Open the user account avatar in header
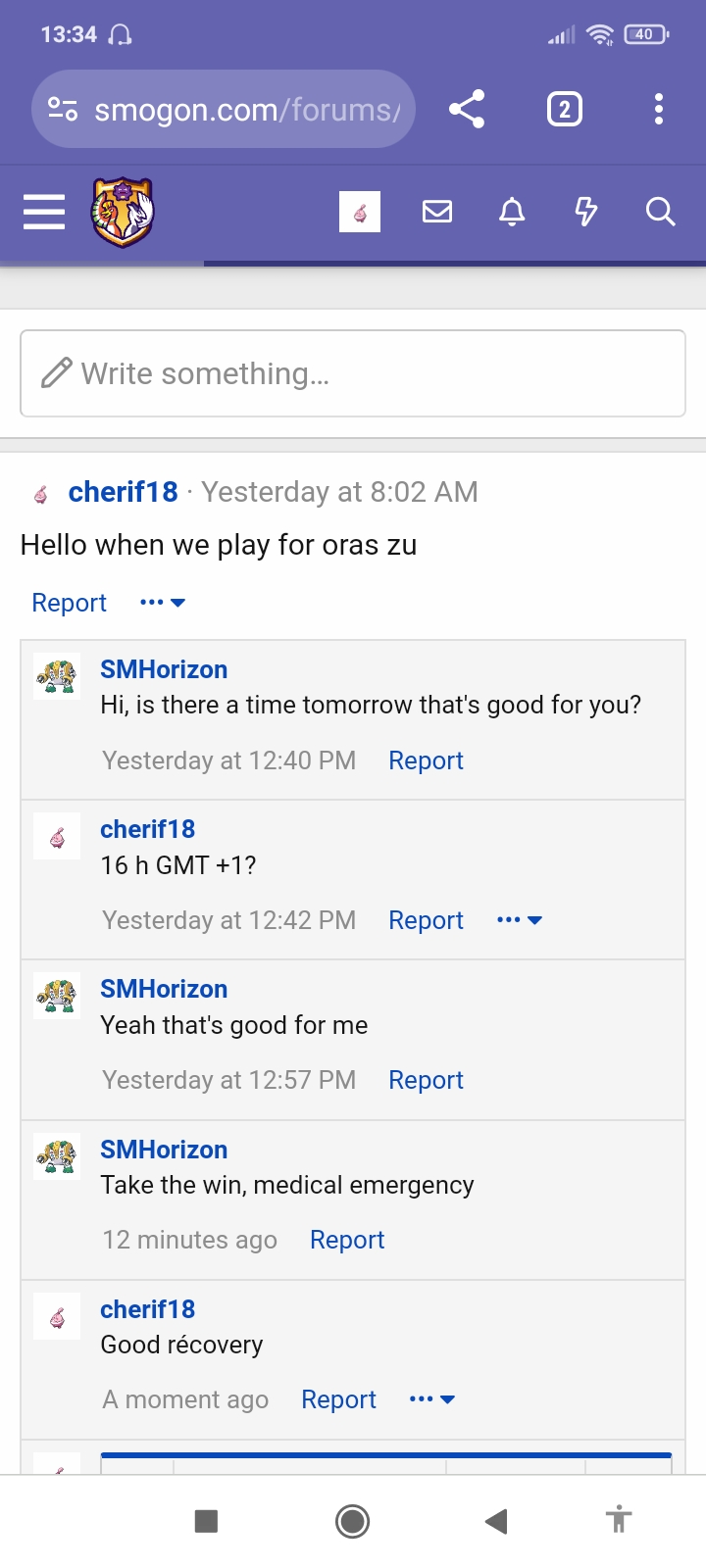The image size is (706, 1568). tap(360, 212)
